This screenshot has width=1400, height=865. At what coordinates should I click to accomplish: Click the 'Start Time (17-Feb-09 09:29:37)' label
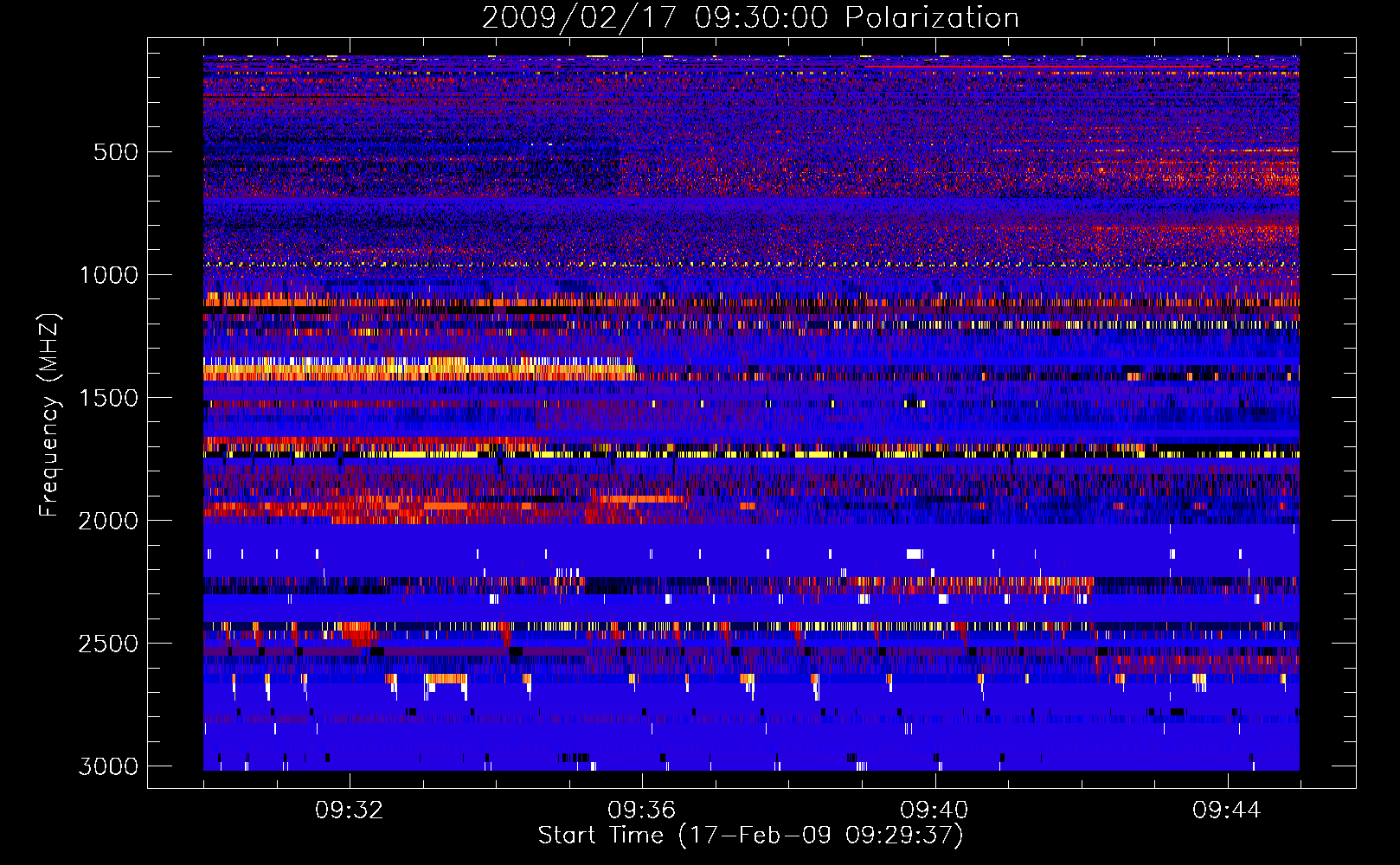[x=750, y=836]
